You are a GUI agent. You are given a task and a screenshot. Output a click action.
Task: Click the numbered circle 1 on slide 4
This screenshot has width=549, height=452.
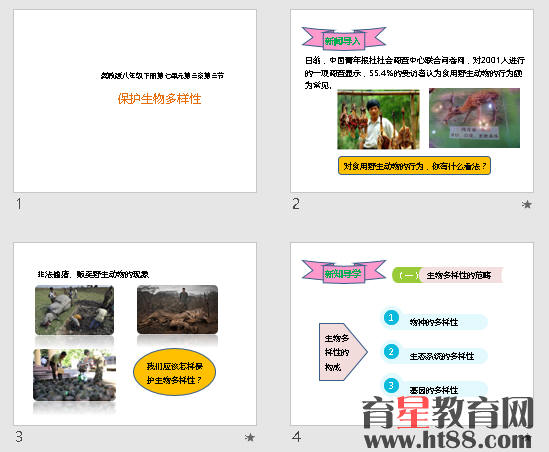click(x=391, y=318)
